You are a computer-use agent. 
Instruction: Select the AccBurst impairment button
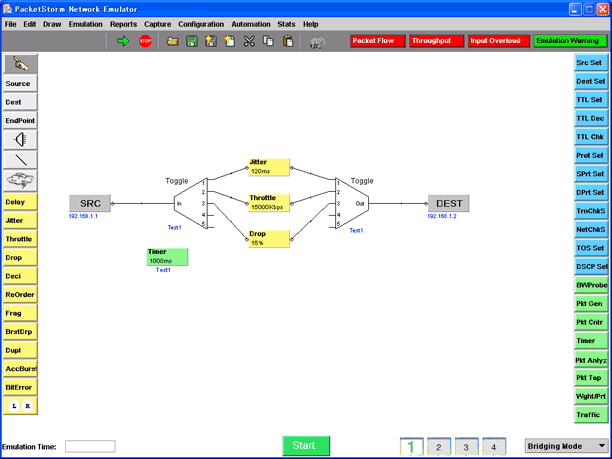point(21,369)
